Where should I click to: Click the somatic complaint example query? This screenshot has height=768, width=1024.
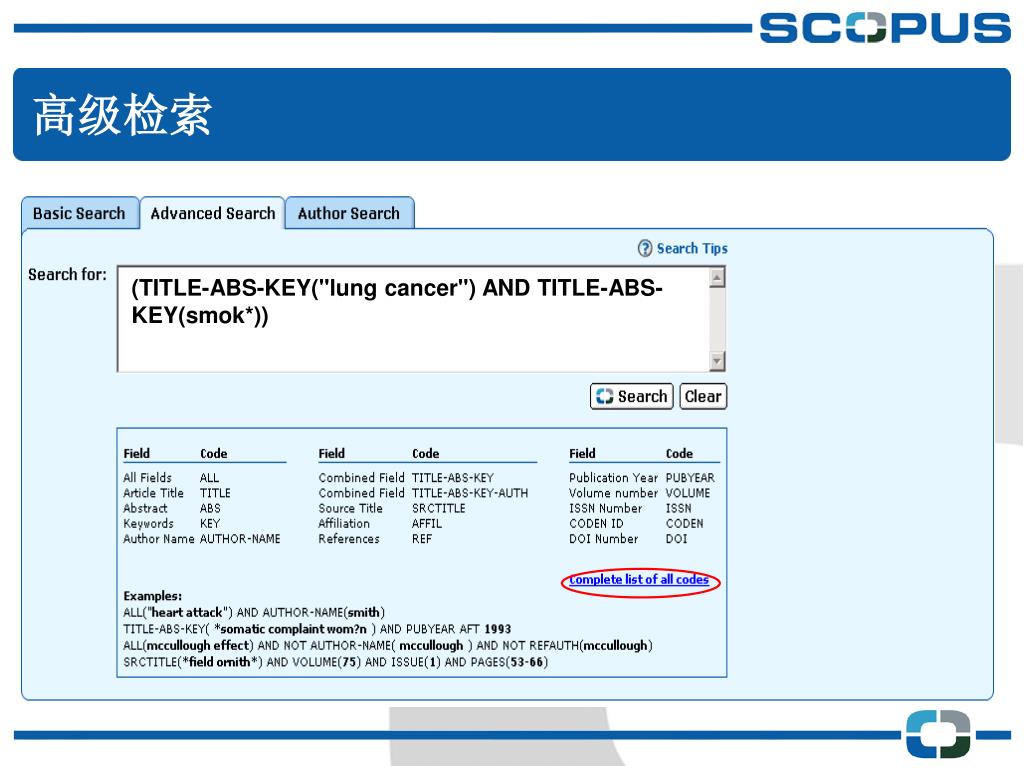coord(317,629)
